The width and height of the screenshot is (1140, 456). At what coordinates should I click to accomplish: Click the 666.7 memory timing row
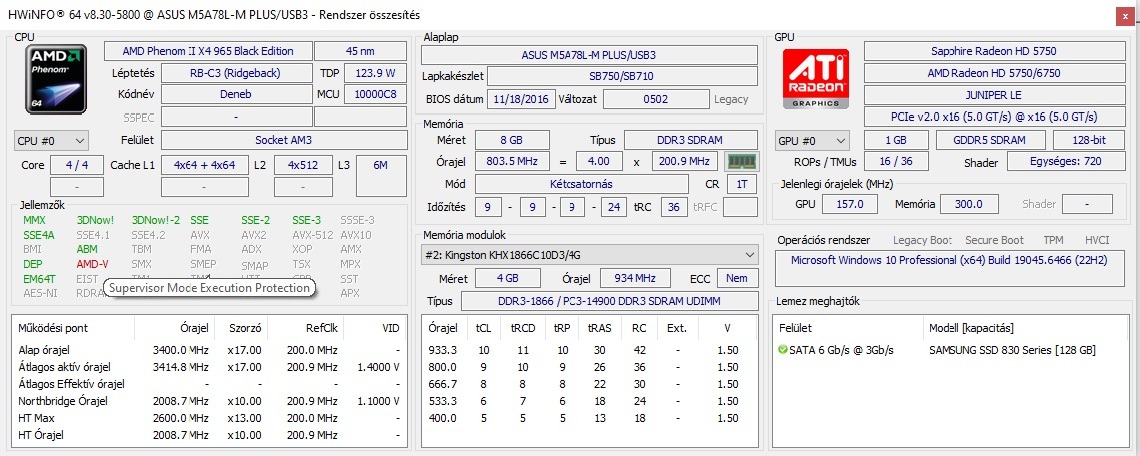click(x=590, y=384)
